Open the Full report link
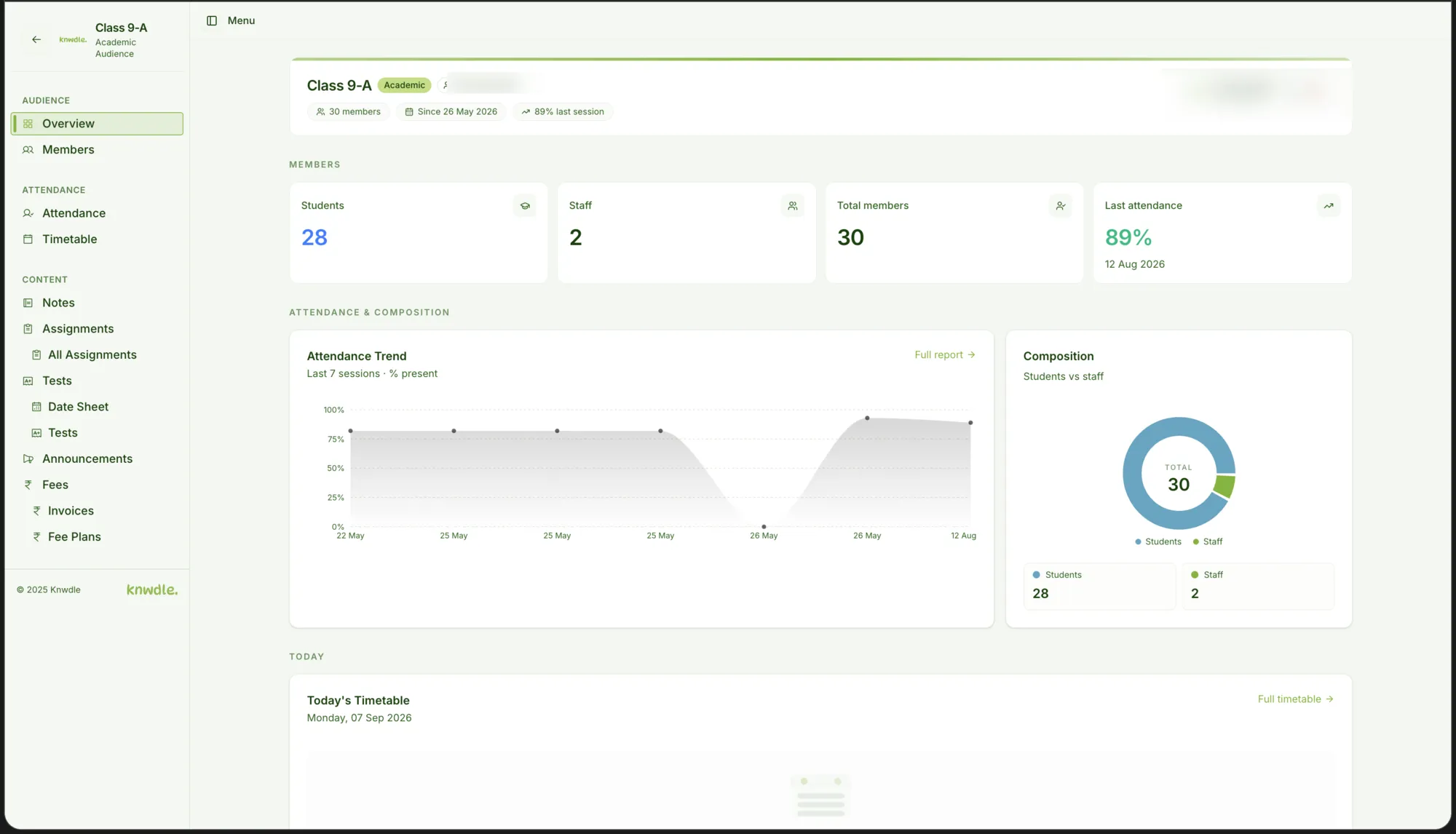This screenshot has height=834, width=1456. [945, 355]
